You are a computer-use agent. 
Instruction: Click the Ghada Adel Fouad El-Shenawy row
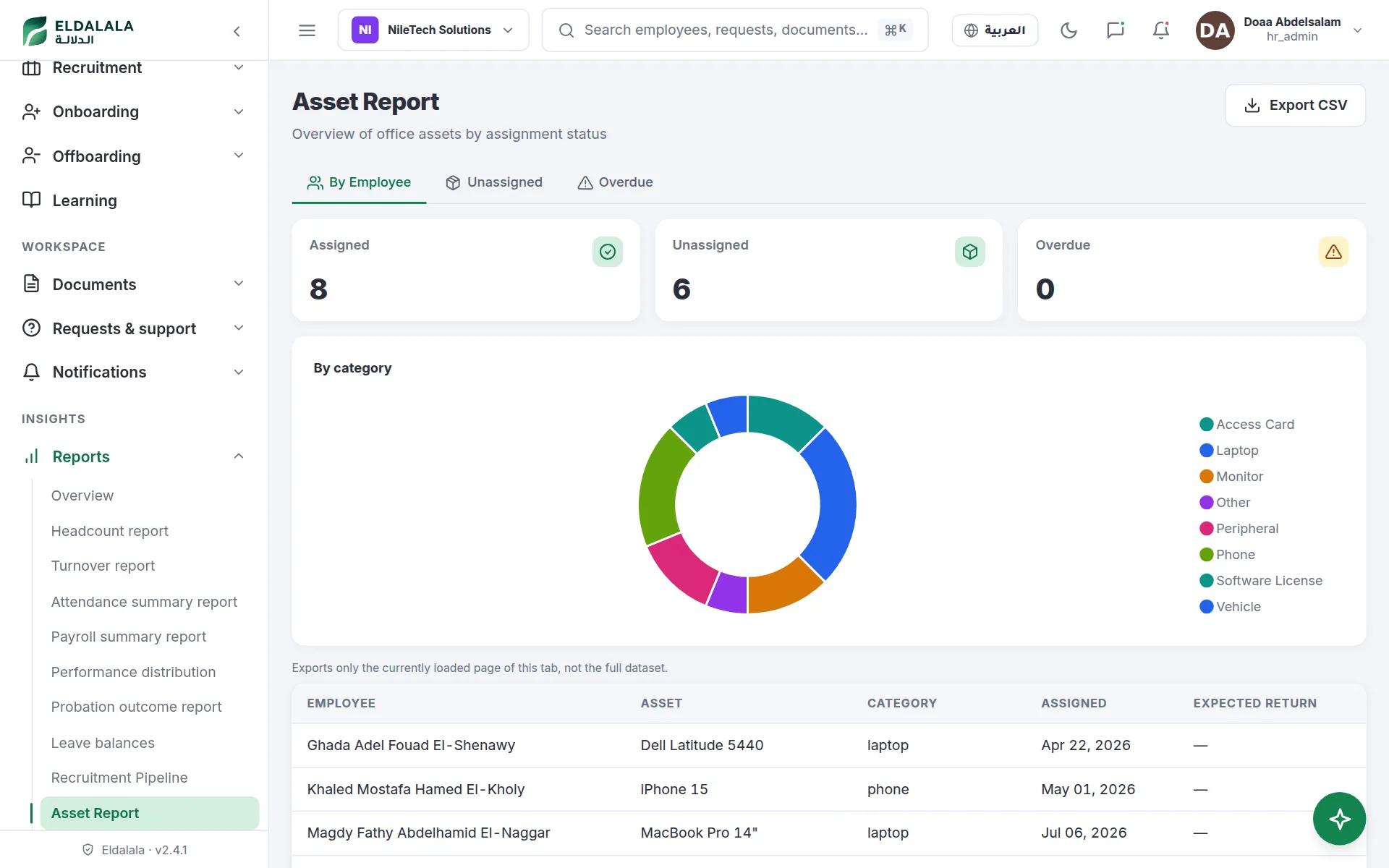click(x=828, y=745)
